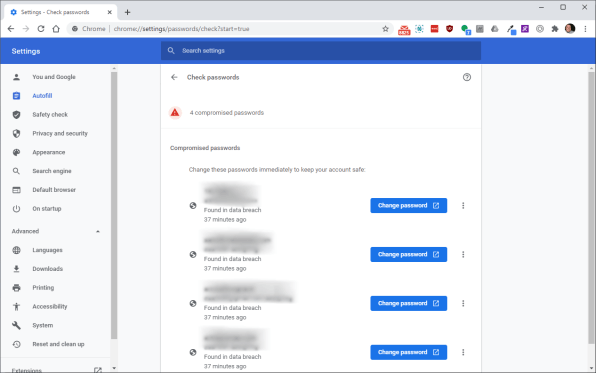Go back to the previous page in Chrome
The height and width of the screenshot is (373, 596).
[x=11, y=29]
